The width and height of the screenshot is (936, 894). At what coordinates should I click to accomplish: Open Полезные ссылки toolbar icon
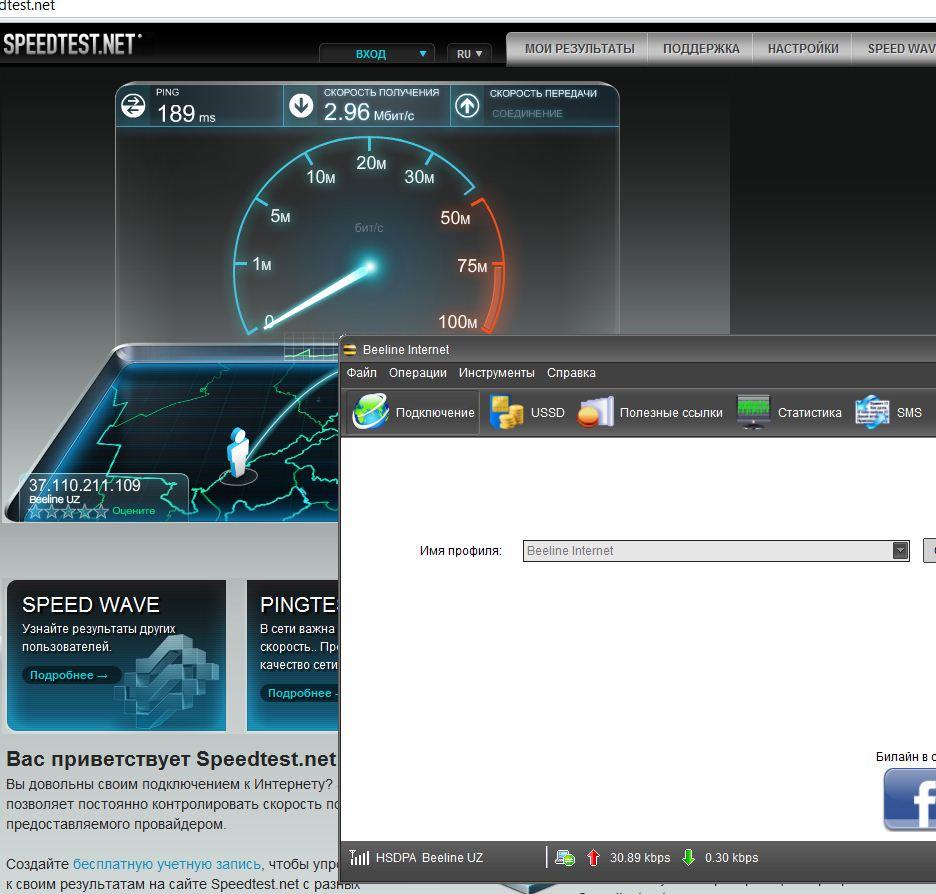(596, 412)
